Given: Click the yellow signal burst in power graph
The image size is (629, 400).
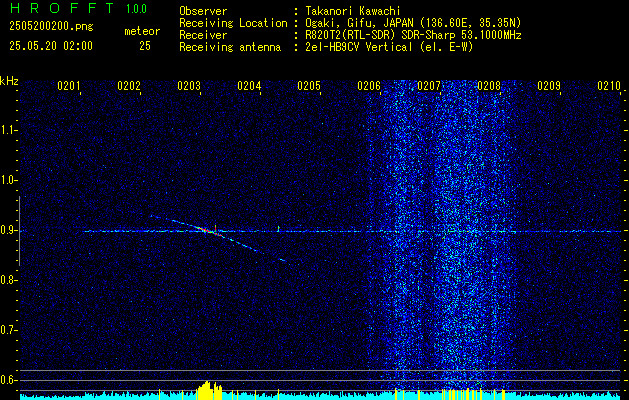Looking at the screenshot, I should pos(209,390).
